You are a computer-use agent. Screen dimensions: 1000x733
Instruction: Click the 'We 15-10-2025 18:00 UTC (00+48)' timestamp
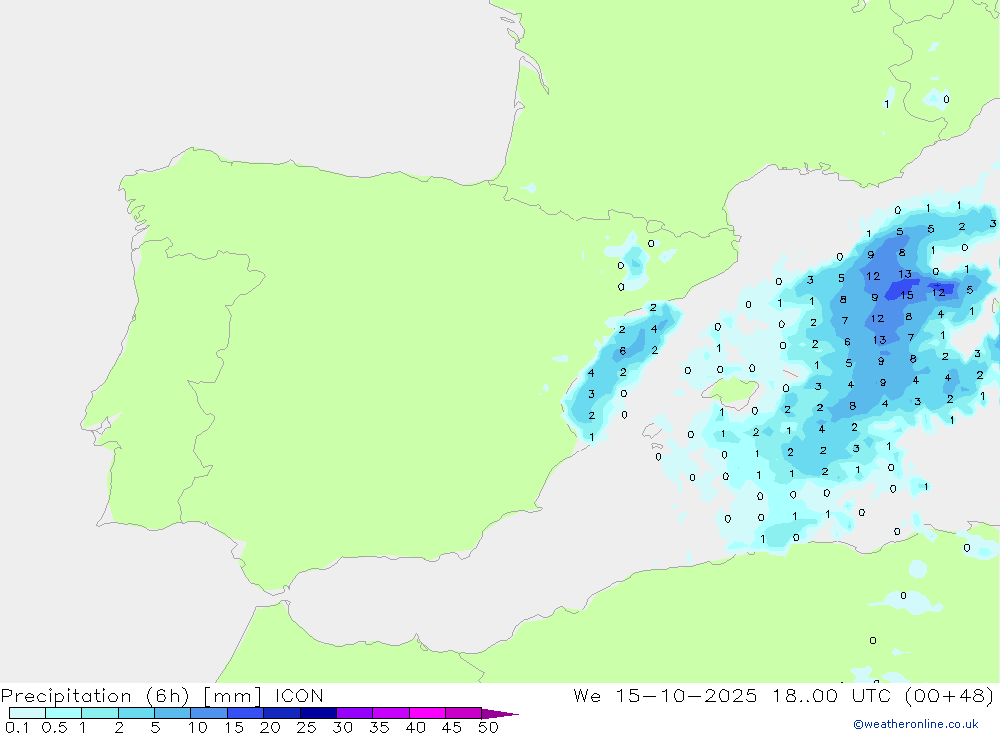784,695
